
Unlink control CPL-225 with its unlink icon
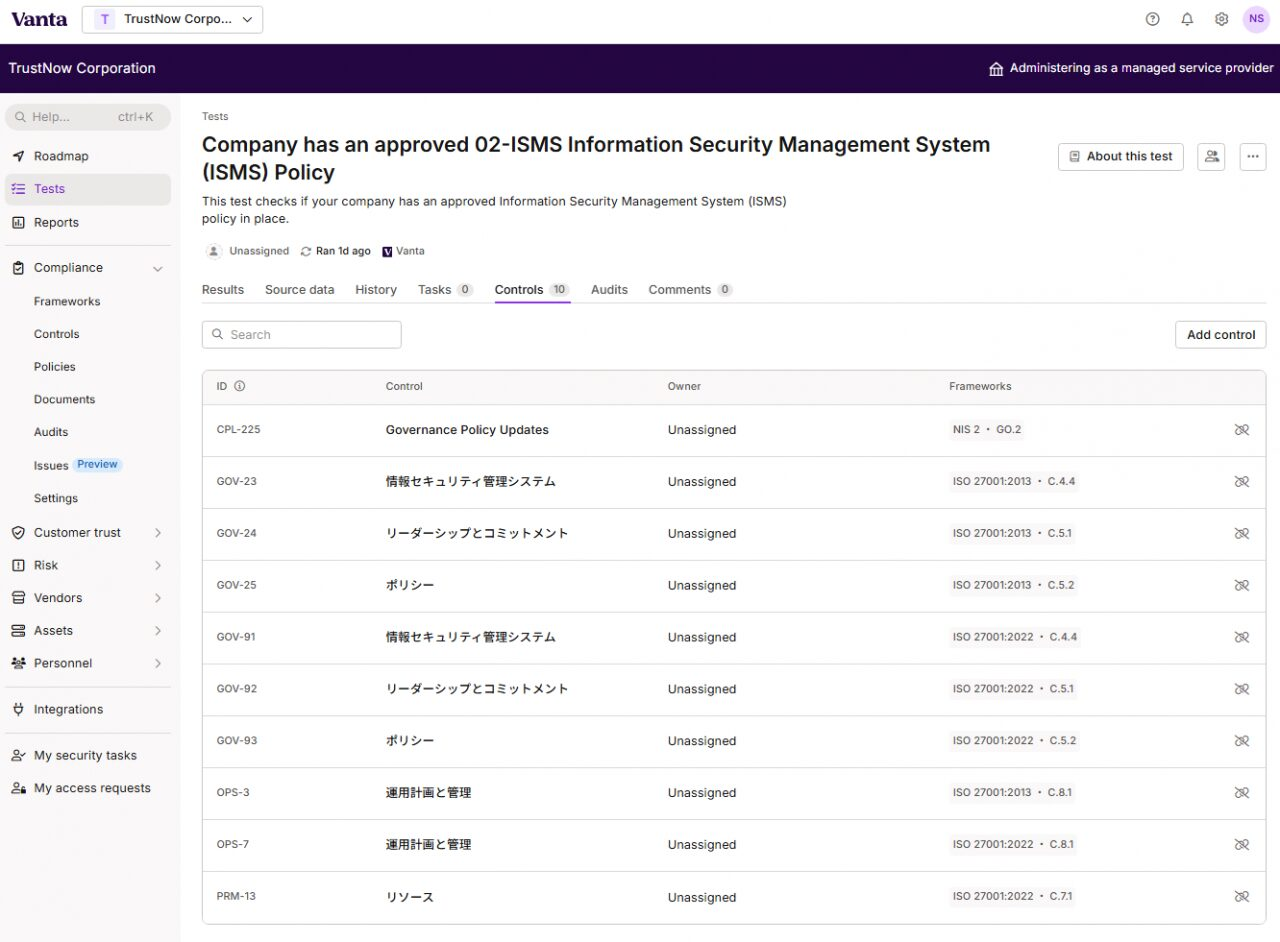(x=1242, y=430)
